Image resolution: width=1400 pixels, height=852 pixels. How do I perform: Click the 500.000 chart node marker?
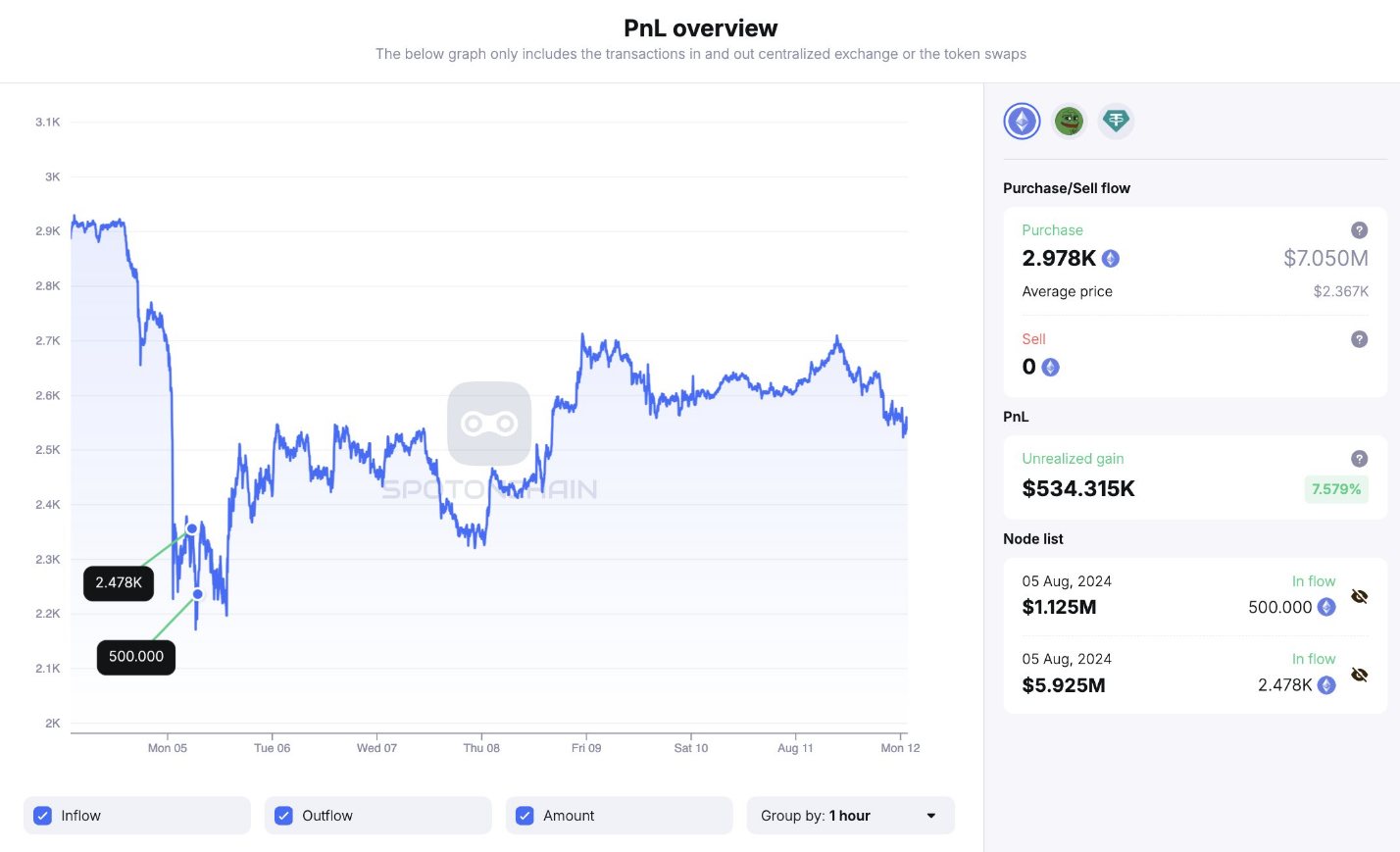point(198,594)
